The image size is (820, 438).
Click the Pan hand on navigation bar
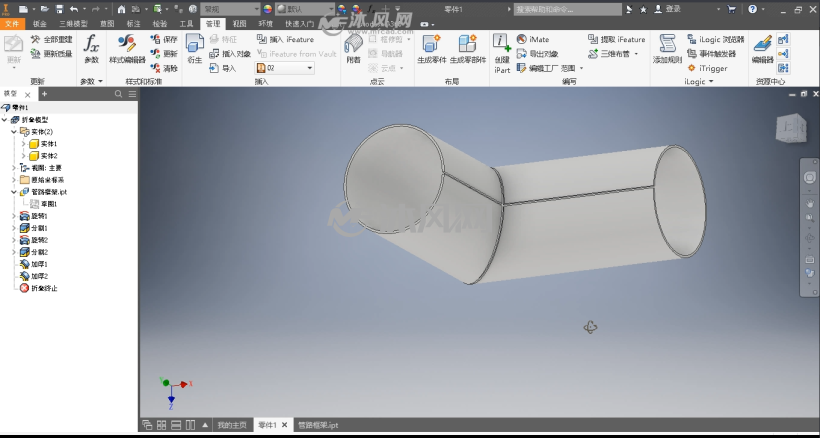pyautogui.click(x=810, y=203)
